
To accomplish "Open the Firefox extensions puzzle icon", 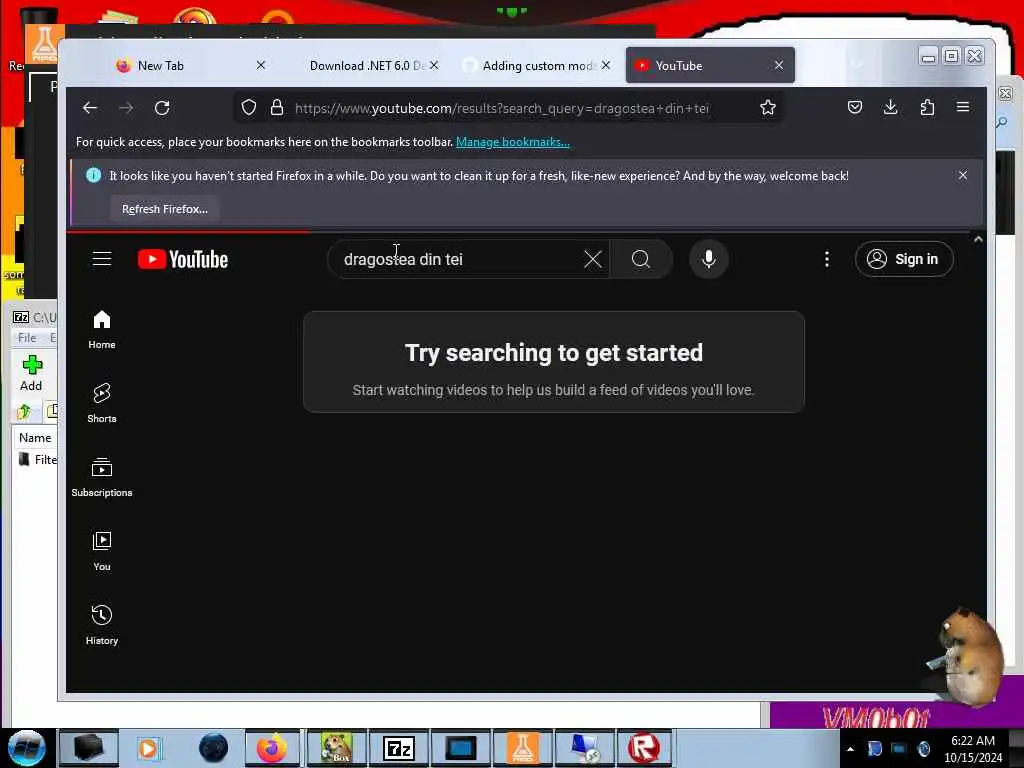I will coord(927,107).
